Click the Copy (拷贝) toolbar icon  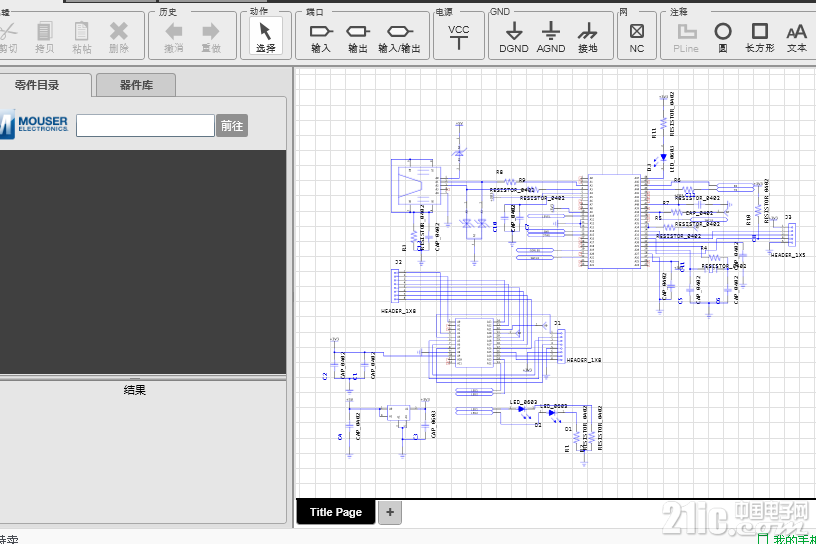[x=45, y=37]
